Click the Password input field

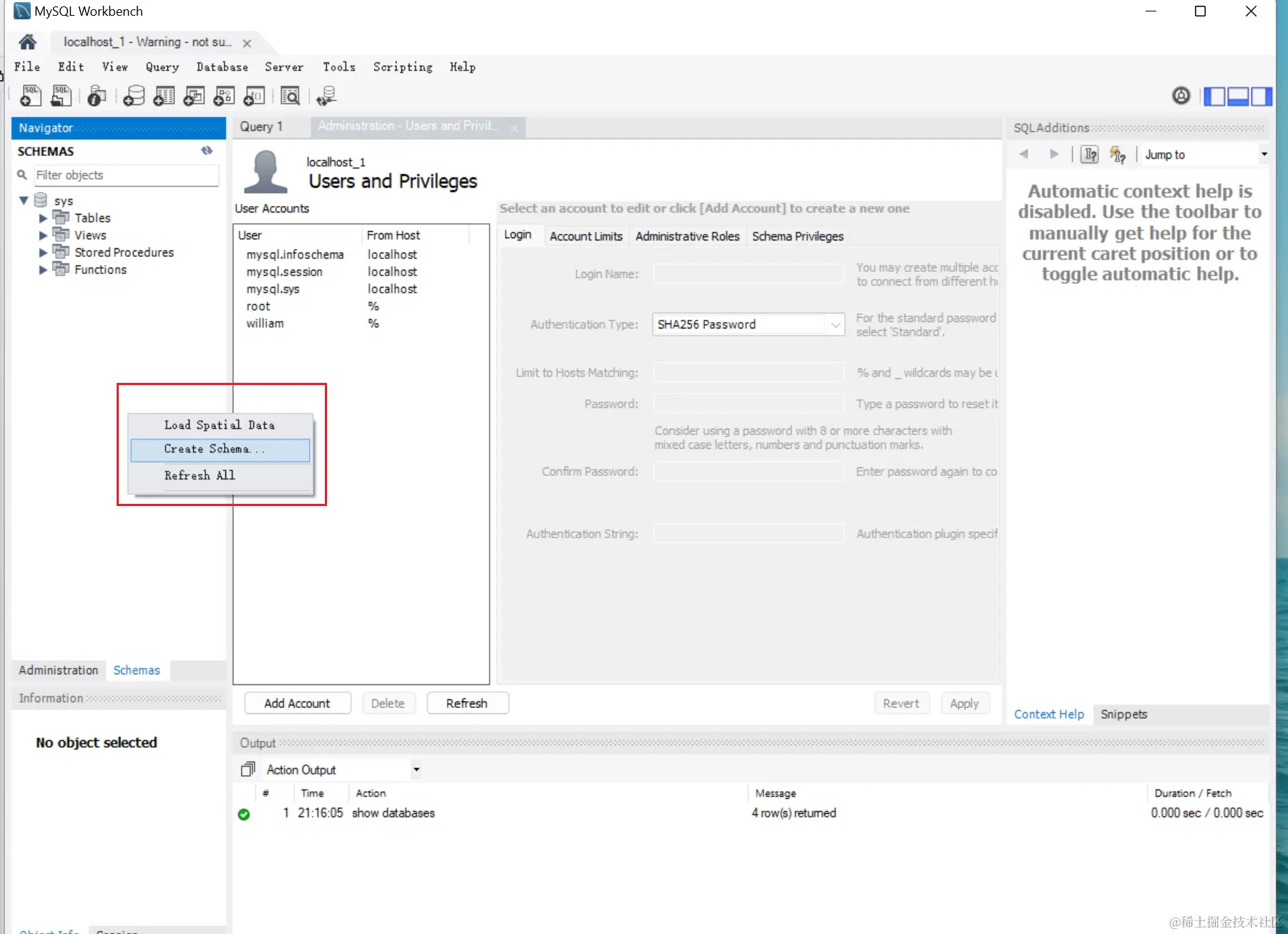pyautogui.click(x=748, y=404)
